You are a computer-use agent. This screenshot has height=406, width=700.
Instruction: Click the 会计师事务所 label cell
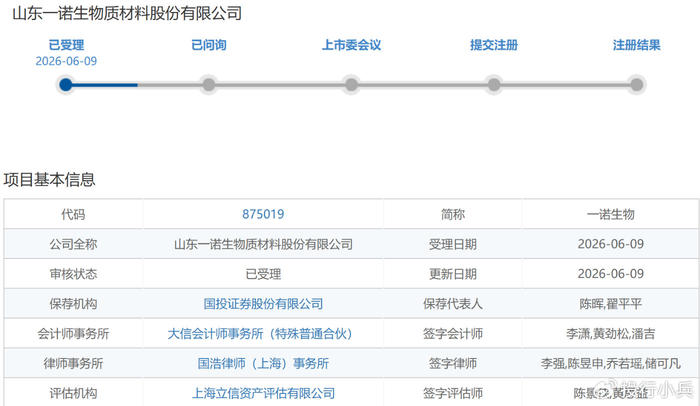pos(73,334)
